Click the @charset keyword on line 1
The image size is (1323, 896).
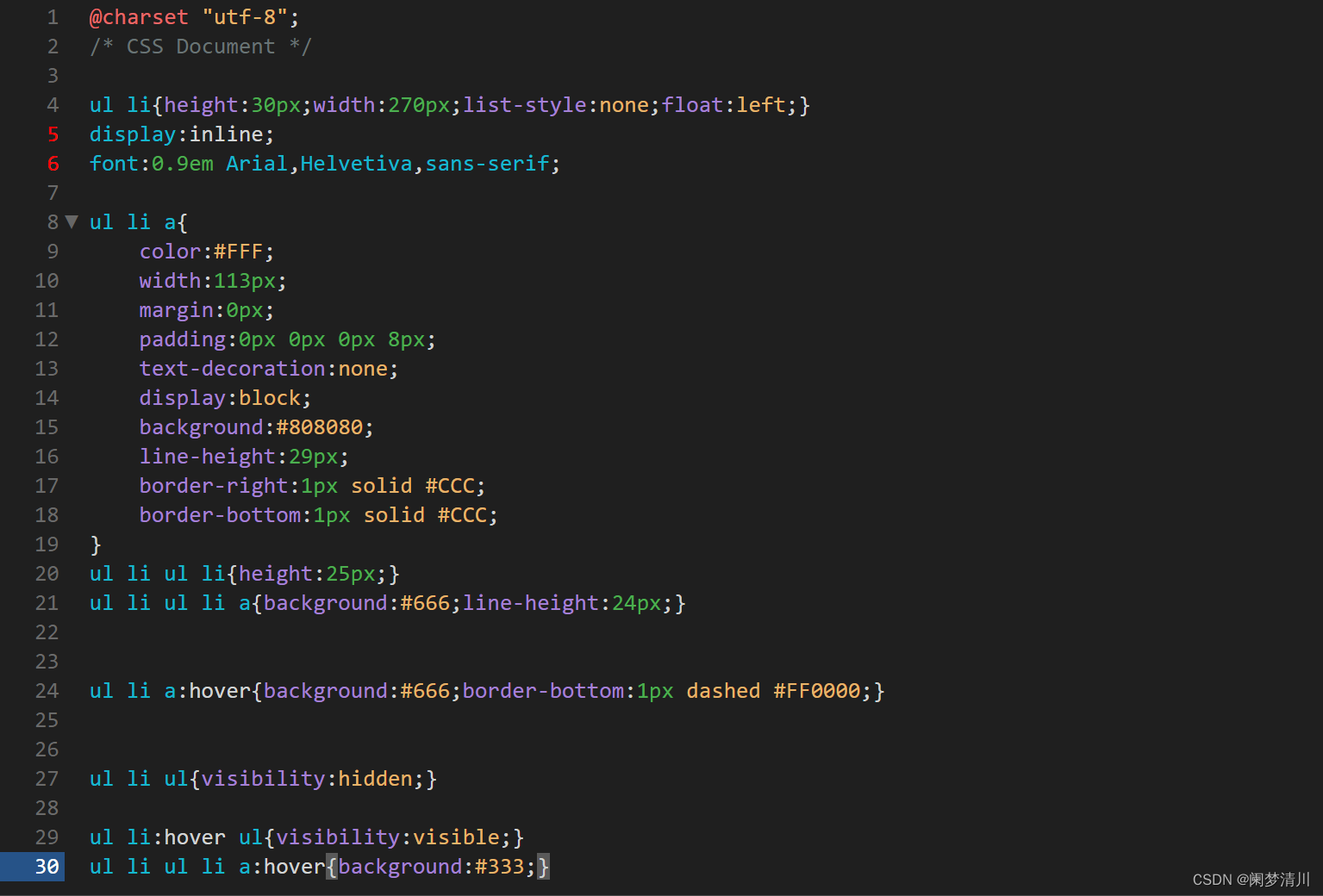point(139,17)
